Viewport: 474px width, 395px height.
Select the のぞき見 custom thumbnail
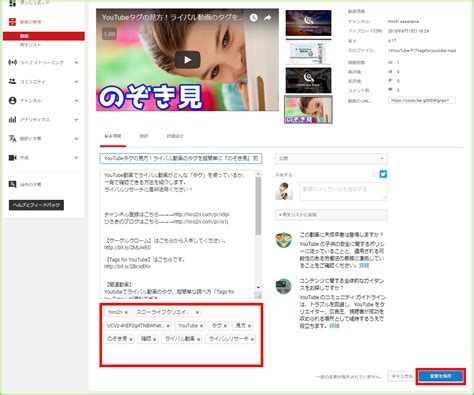pos(308,109)
